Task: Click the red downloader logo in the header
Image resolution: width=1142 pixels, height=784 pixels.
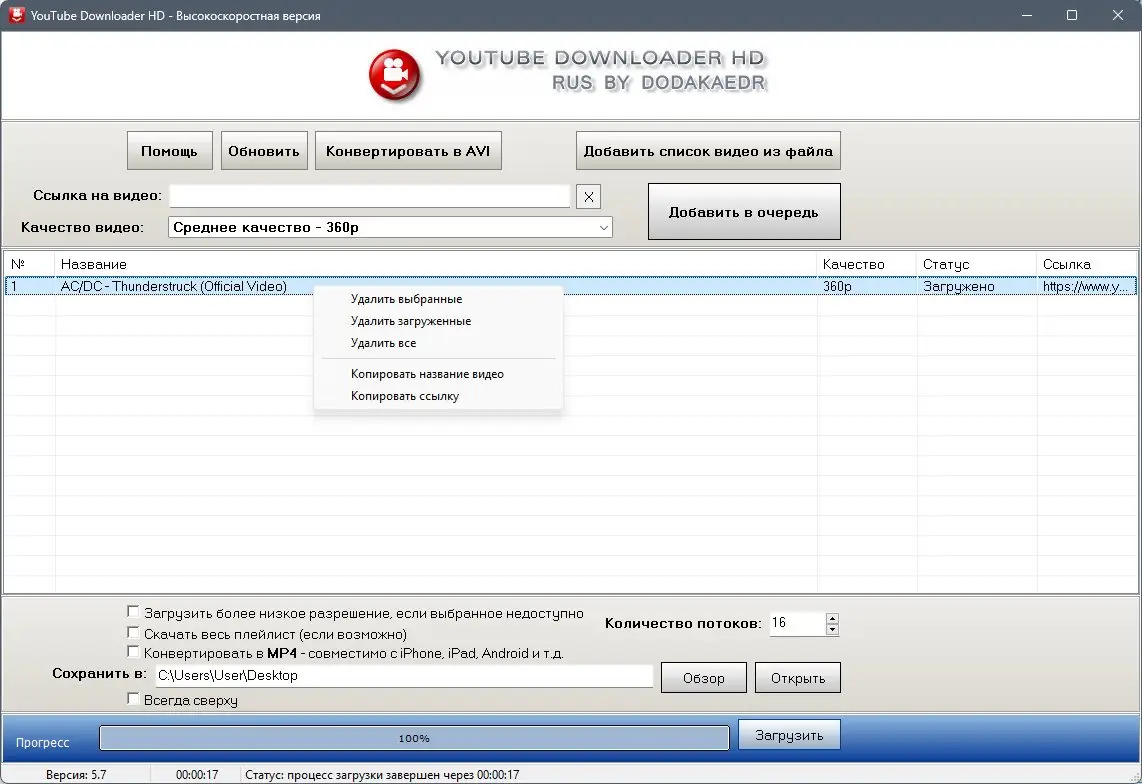Action: click(x=394, y=72)
